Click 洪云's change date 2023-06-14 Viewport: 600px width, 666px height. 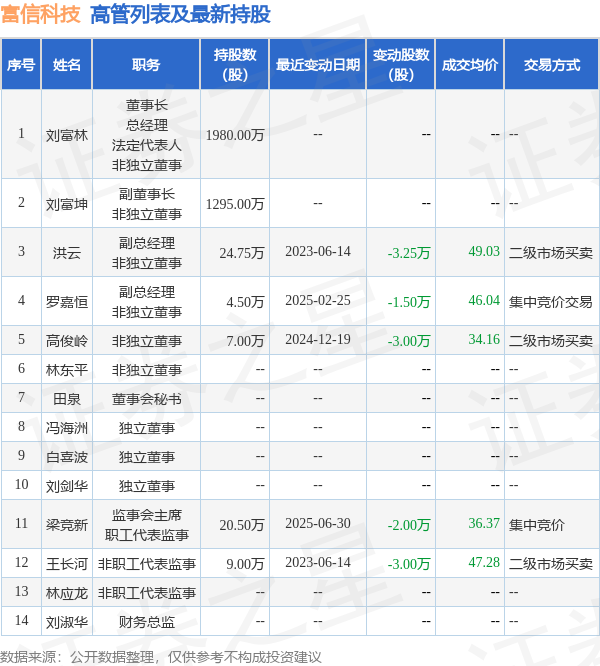click(x=318, y=251)
